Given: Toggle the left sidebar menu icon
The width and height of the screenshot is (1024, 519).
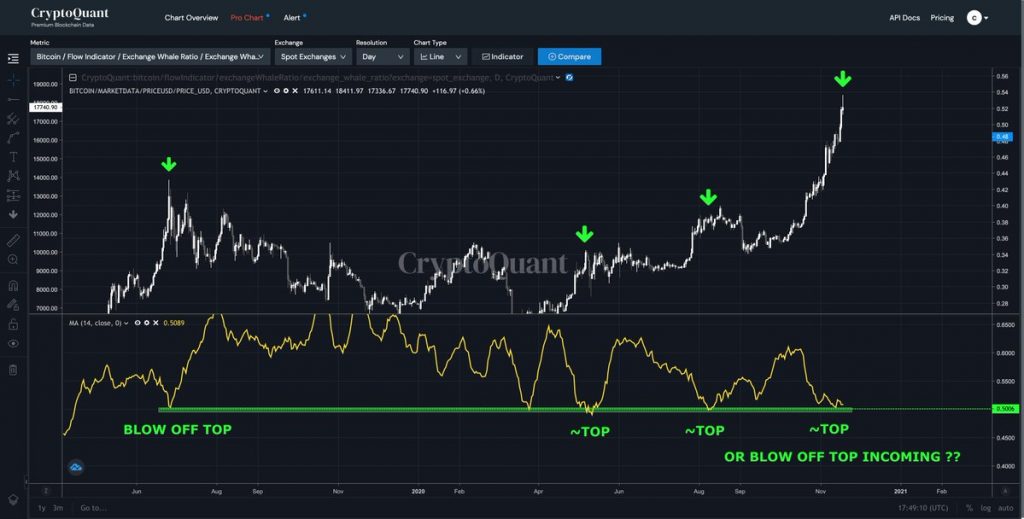Looking at the screenshot, I should click(x=13, y=58).
